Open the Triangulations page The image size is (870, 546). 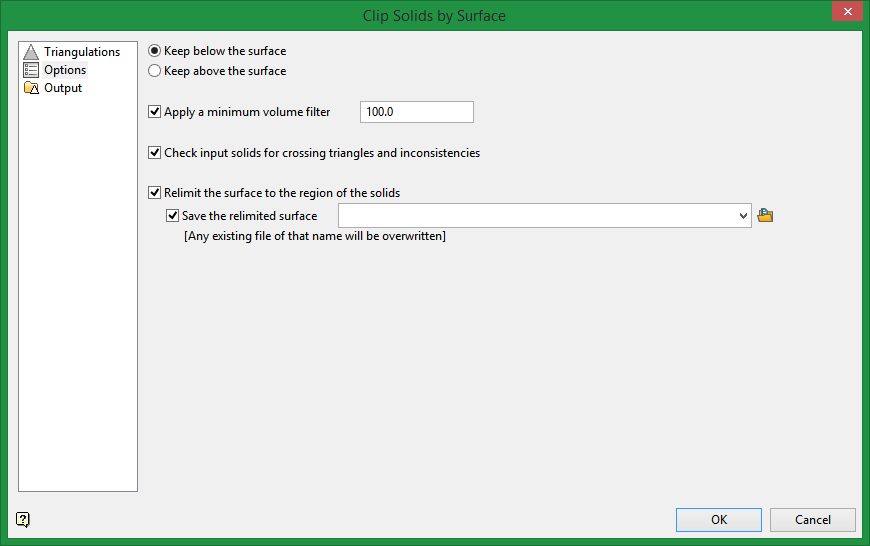coord(82,52)
